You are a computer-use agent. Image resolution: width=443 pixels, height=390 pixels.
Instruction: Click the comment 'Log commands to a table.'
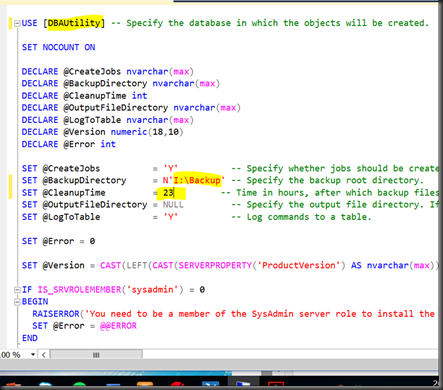click(301, 217)
